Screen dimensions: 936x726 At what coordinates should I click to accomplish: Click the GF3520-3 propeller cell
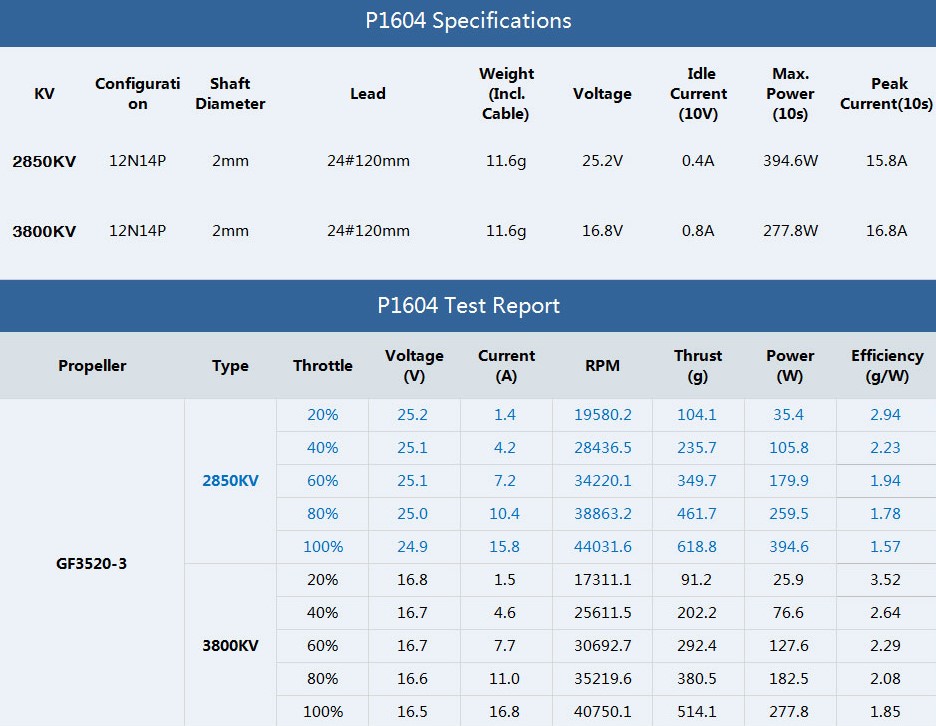pyautogui.click(x=91, y=563)
